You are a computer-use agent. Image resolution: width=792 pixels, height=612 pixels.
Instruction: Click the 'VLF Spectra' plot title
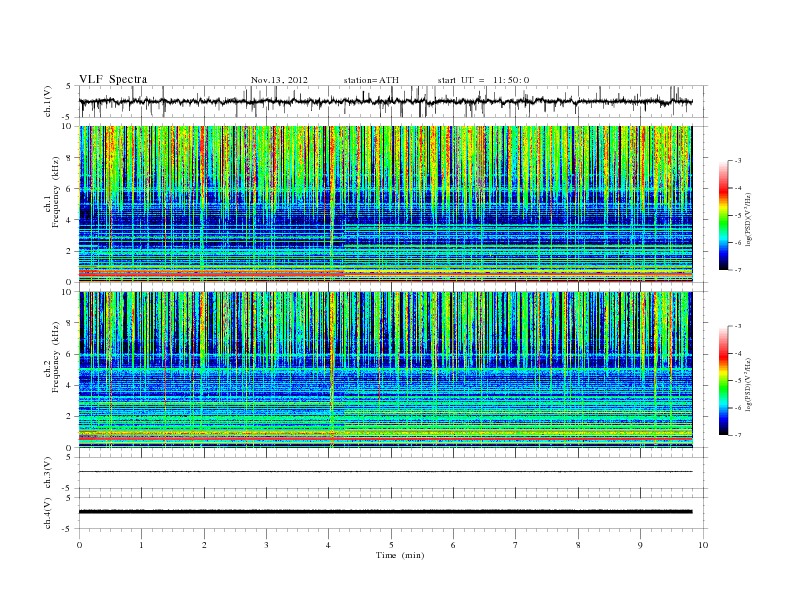coord(113,79)
